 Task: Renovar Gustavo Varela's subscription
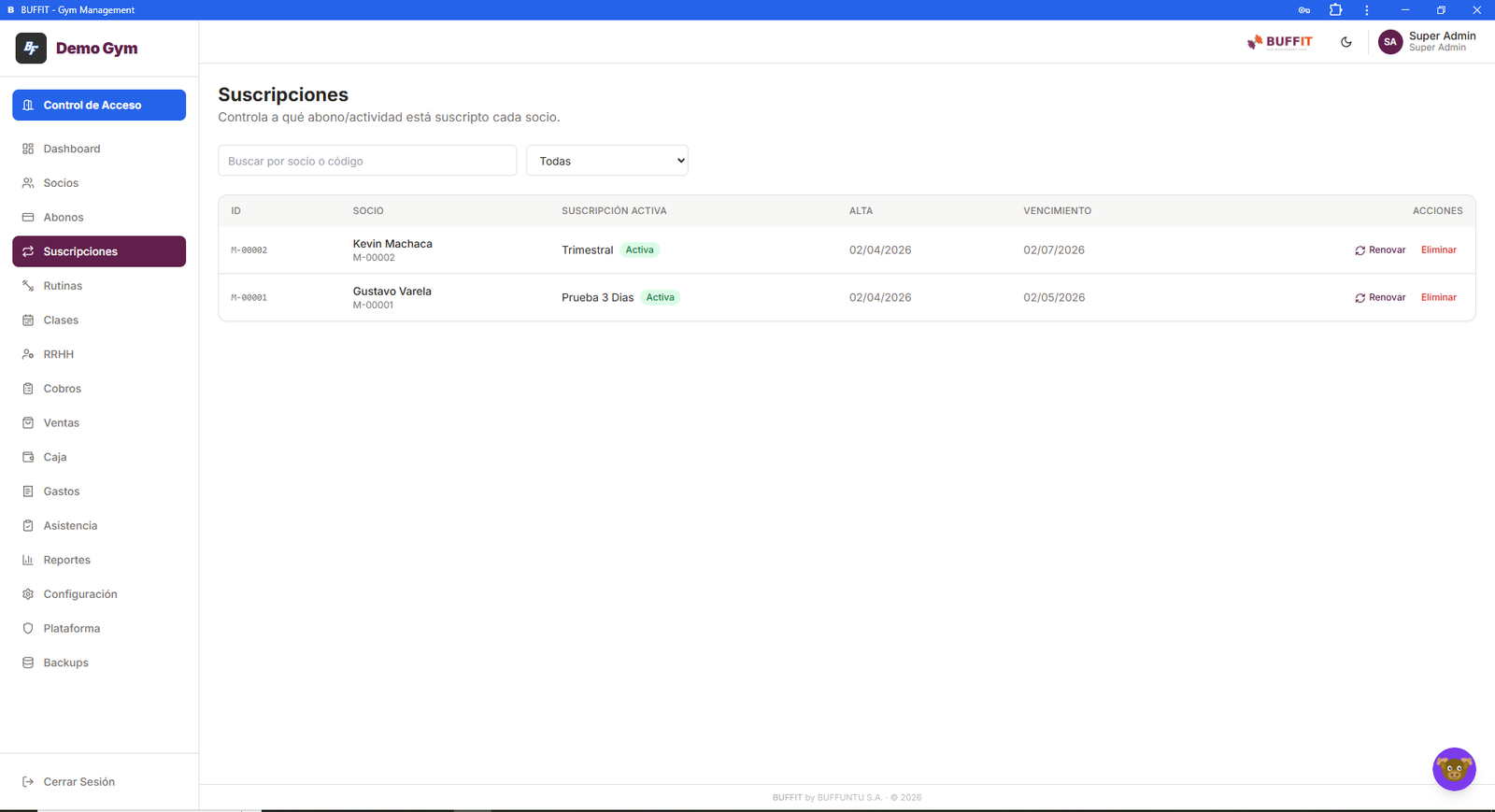[1380, 298]
